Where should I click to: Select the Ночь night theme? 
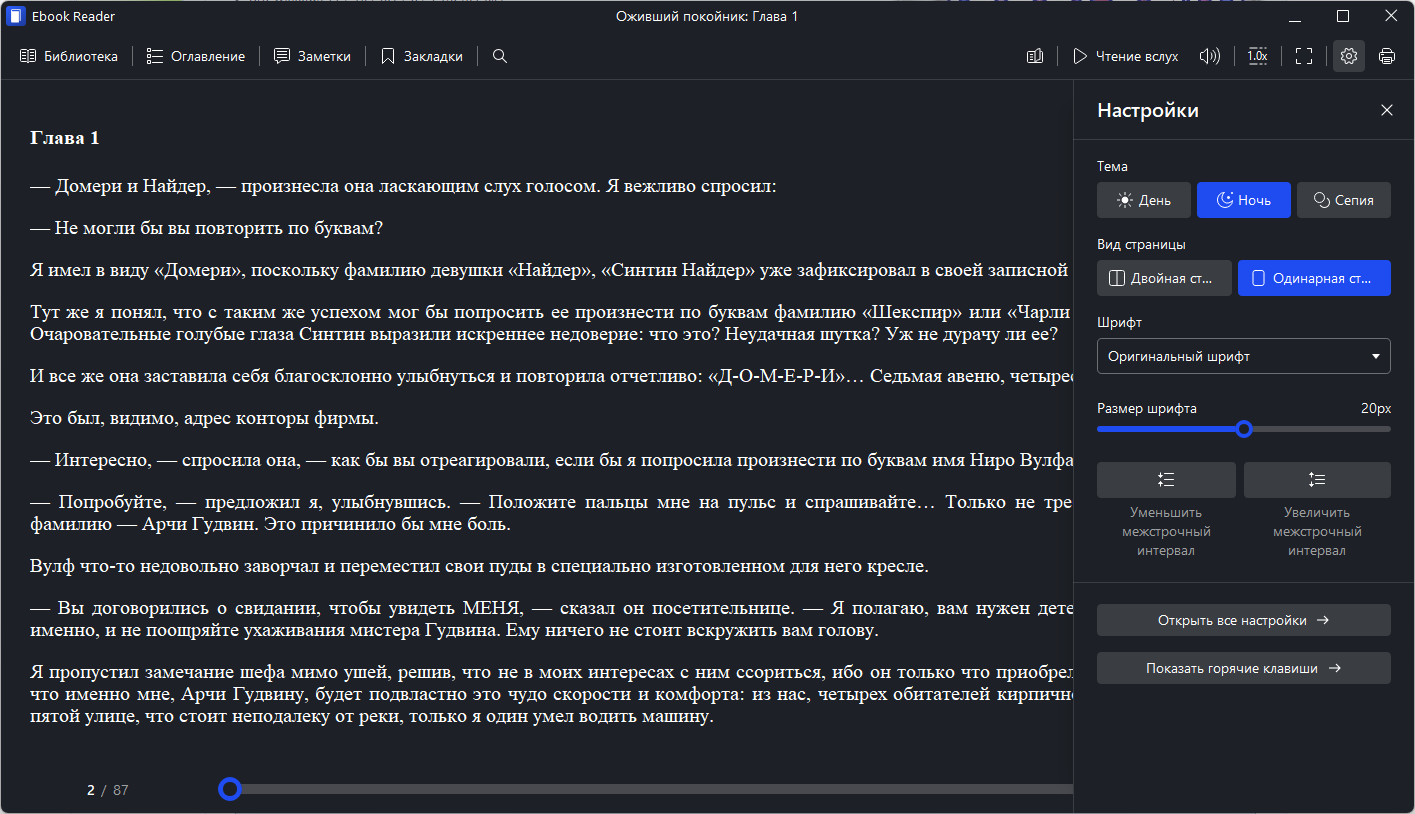[1244, 200]
